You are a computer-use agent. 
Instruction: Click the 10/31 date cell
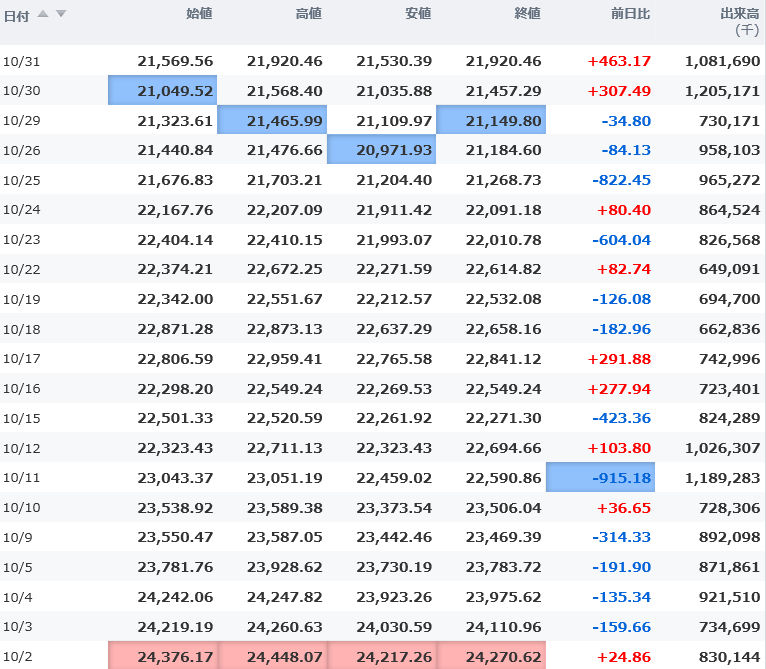point(20,61)
